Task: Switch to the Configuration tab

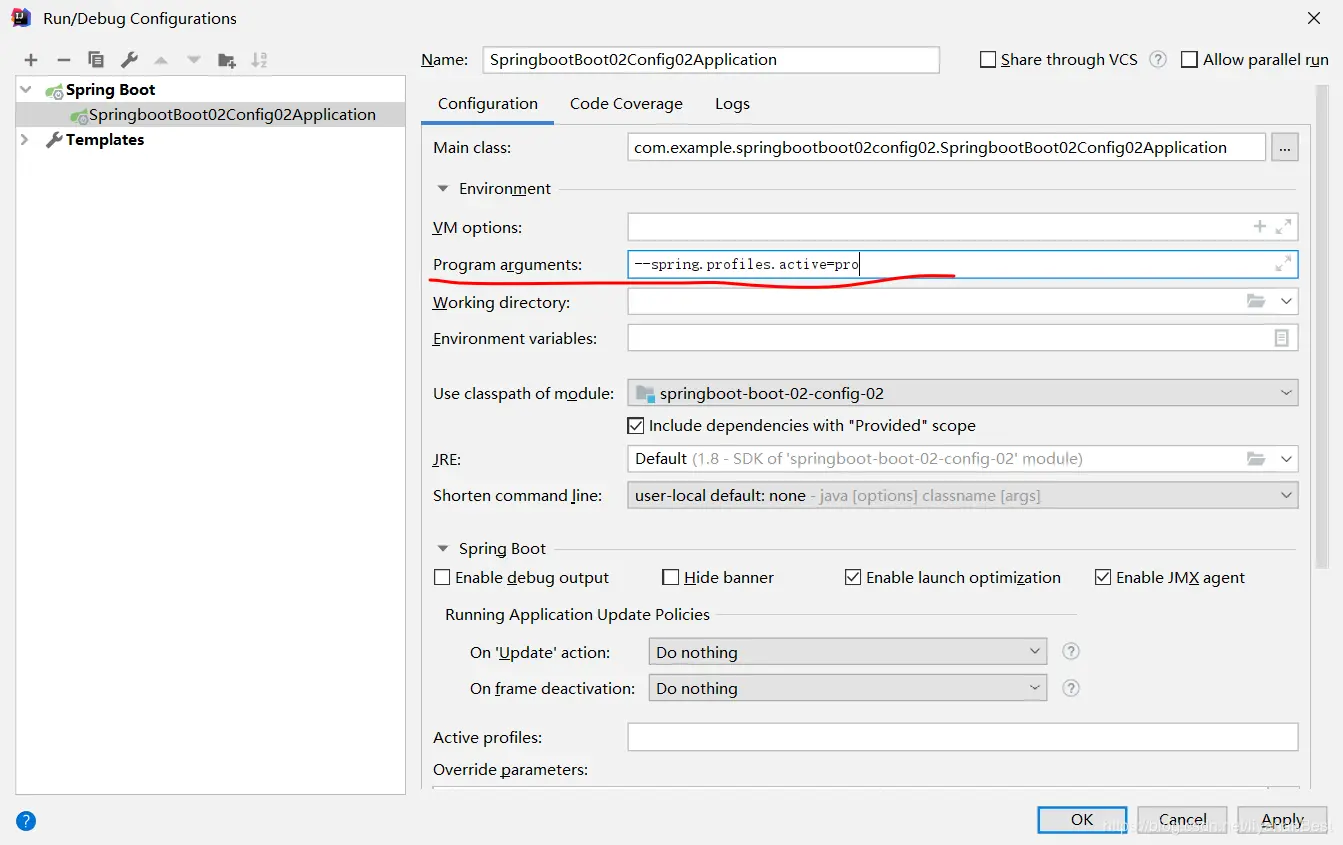Action: click(x=487, y=104)
